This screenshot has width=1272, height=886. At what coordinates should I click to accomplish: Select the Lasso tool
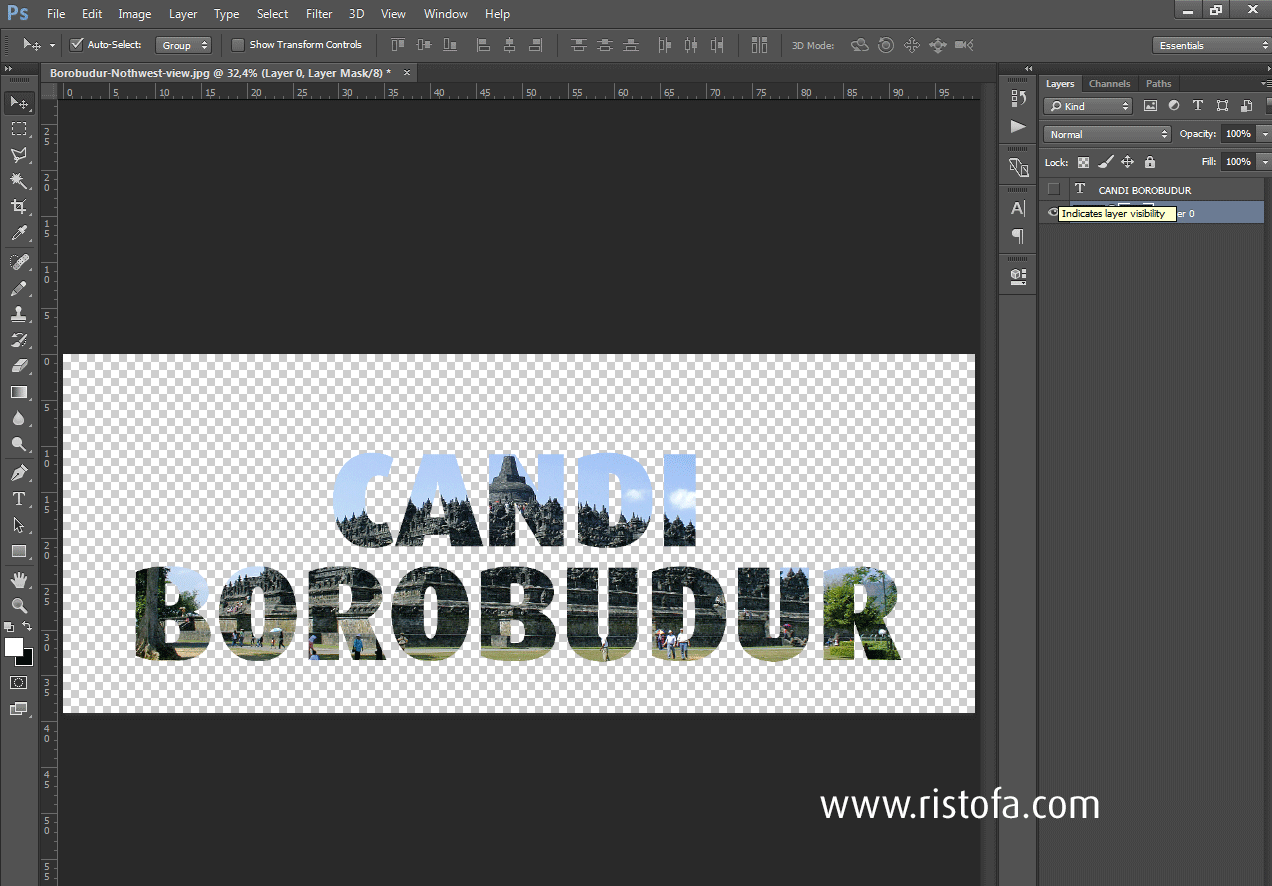(x=20, y=155)
